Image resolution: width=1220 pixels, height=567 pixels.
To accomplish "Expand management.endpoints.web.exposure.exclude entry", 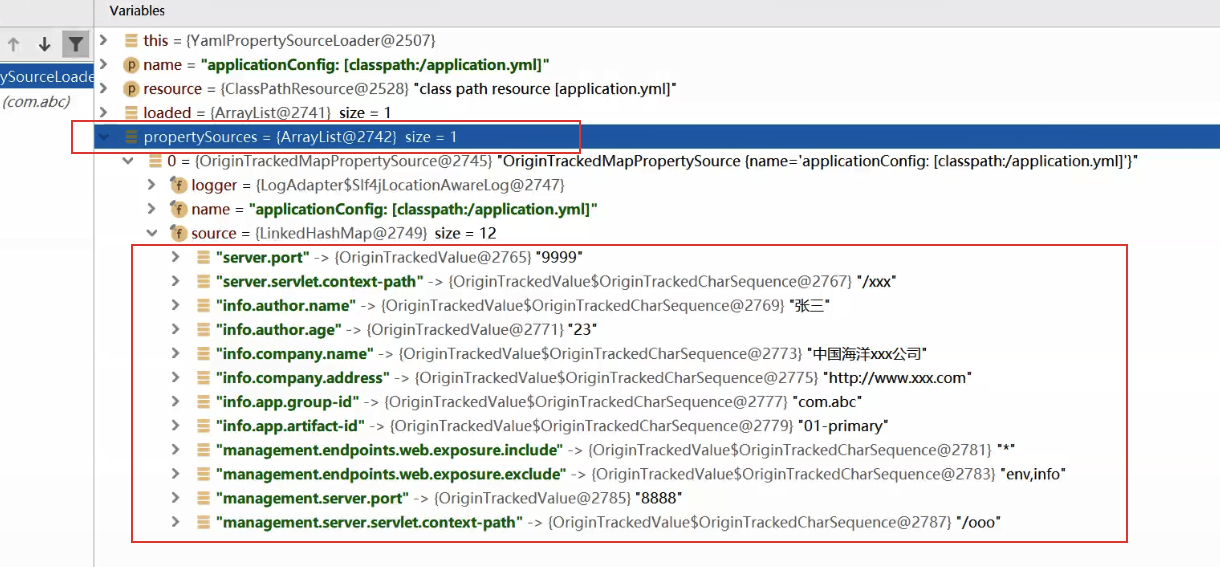I will (x=175, y=473).
